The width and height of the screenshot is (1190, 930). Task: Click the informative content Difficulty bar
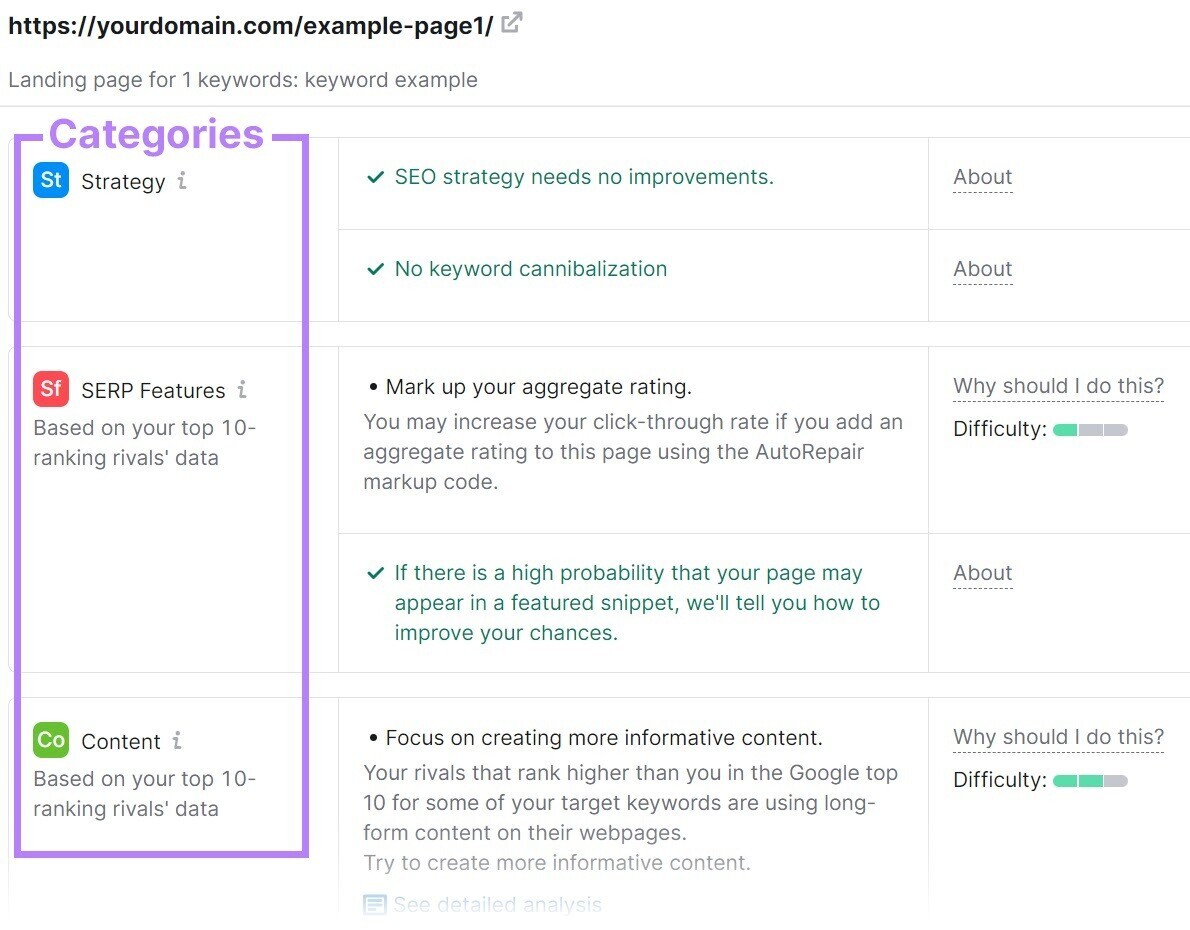pyautogui.click(x=1088, y=780)
